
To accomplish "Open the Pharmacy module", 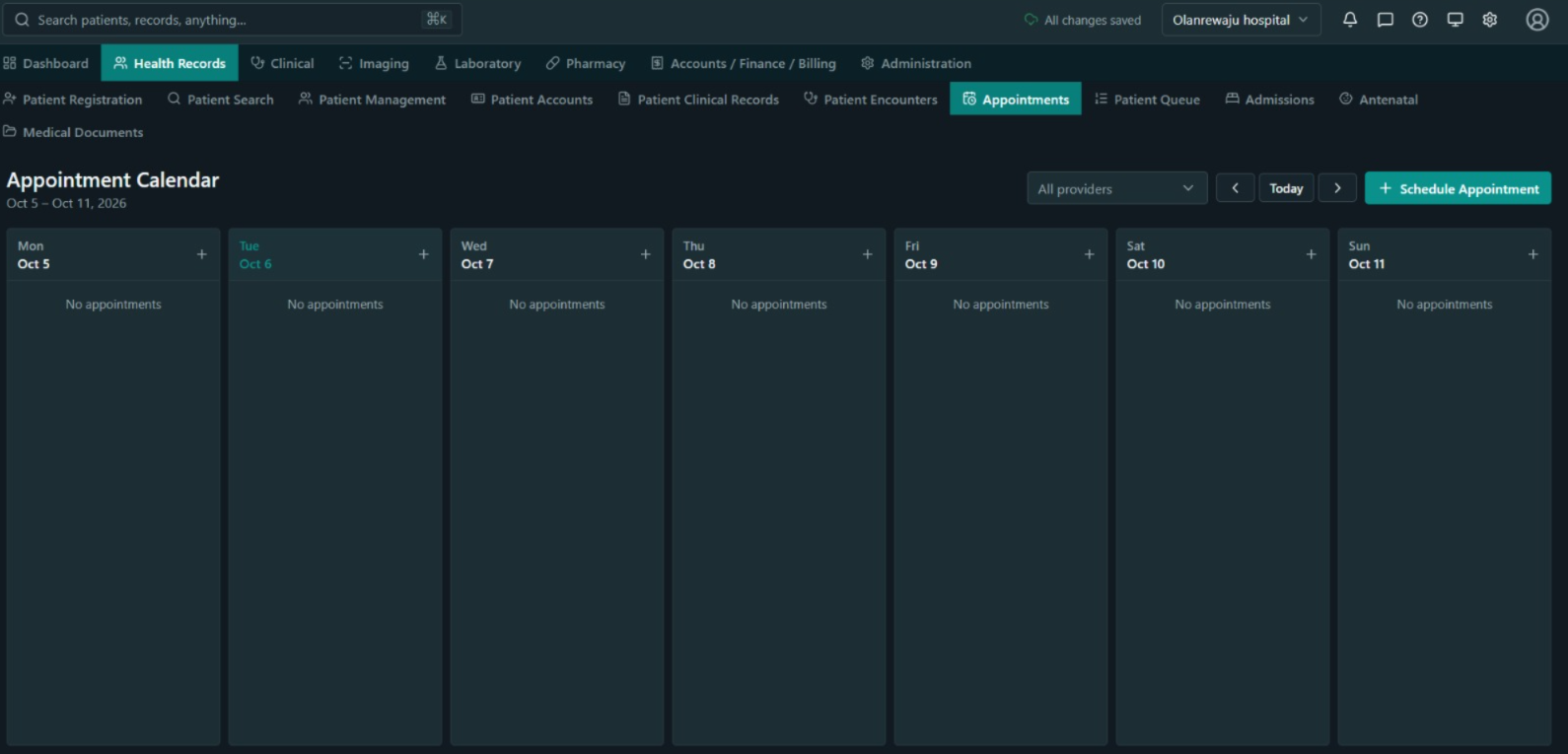I will coord(586,63).
